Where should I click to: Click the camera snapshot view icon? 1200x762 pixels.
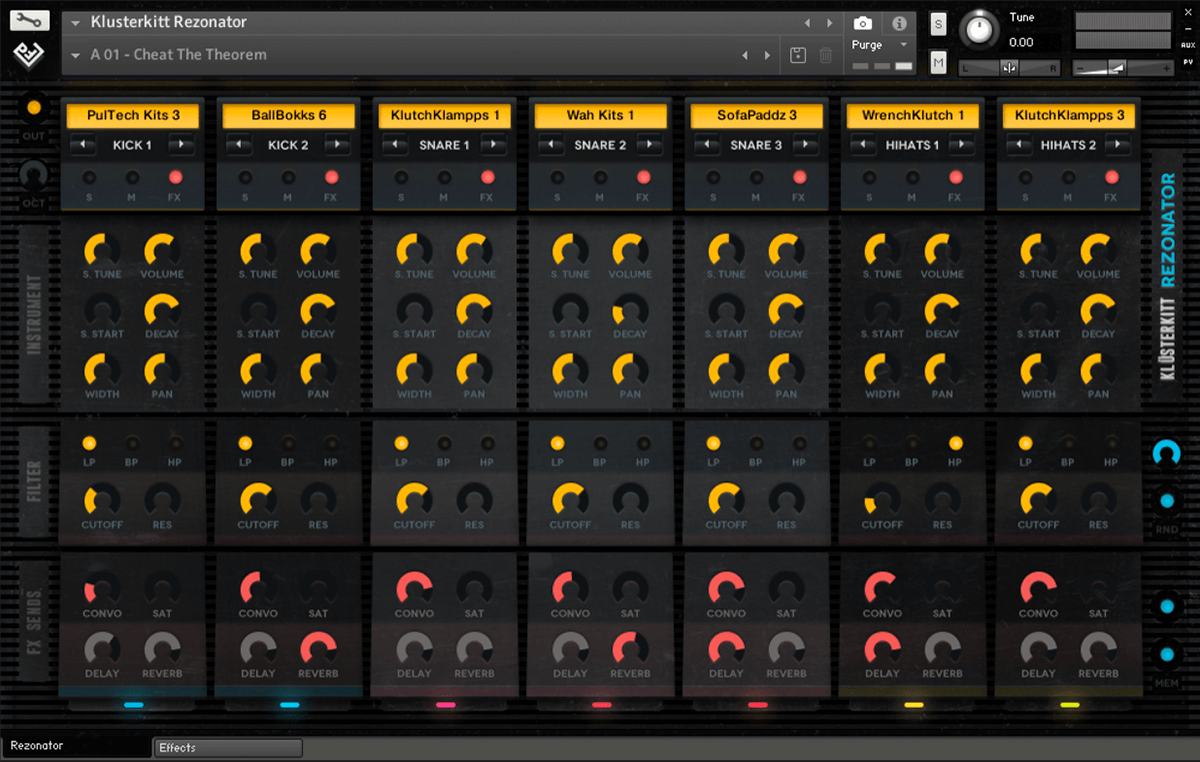[x=863, y=23]
